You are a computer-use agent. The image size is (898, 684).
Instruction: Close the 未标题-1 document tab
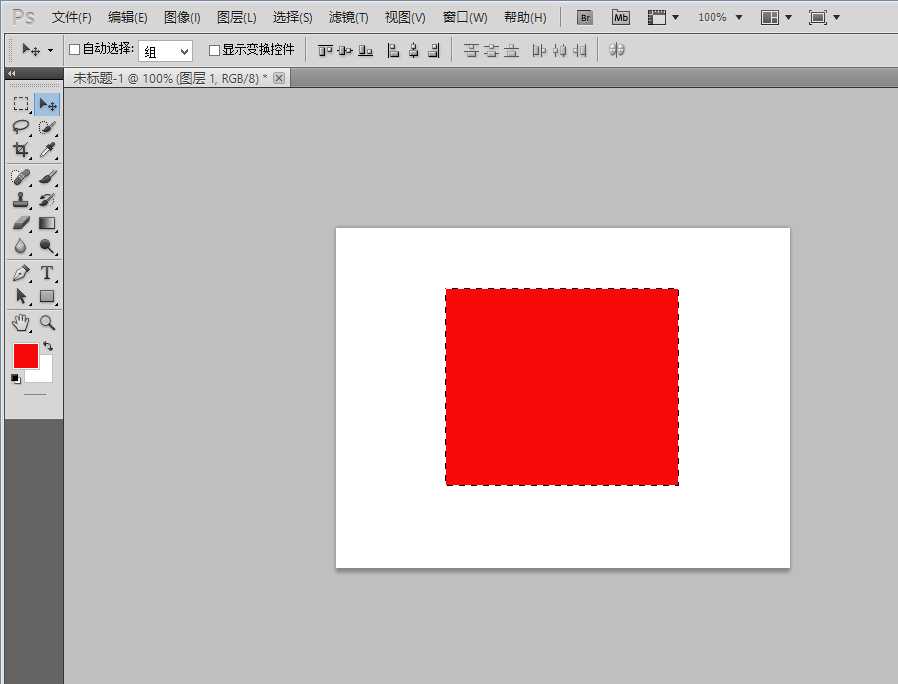279,78
